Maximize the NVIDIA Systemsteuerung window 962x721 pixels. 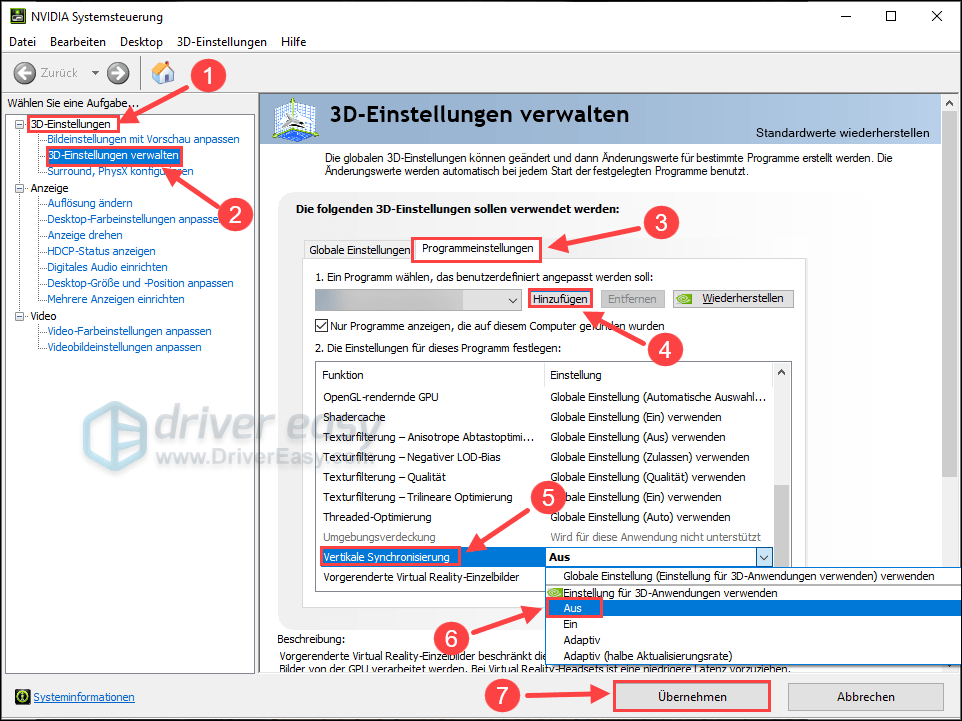(891, 16)
